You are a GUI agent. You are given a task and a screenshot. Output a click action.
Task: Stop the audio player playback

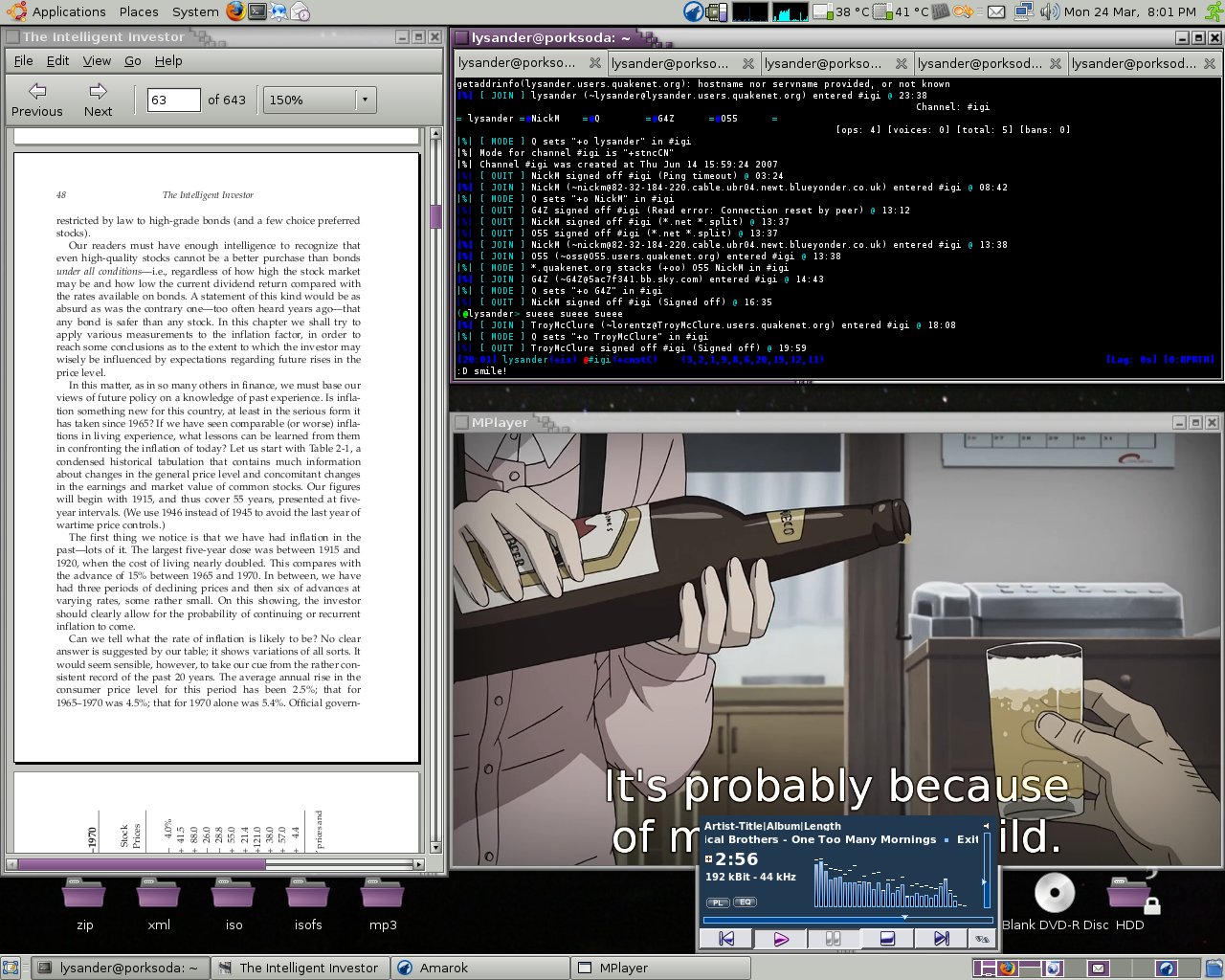[887, 939]
